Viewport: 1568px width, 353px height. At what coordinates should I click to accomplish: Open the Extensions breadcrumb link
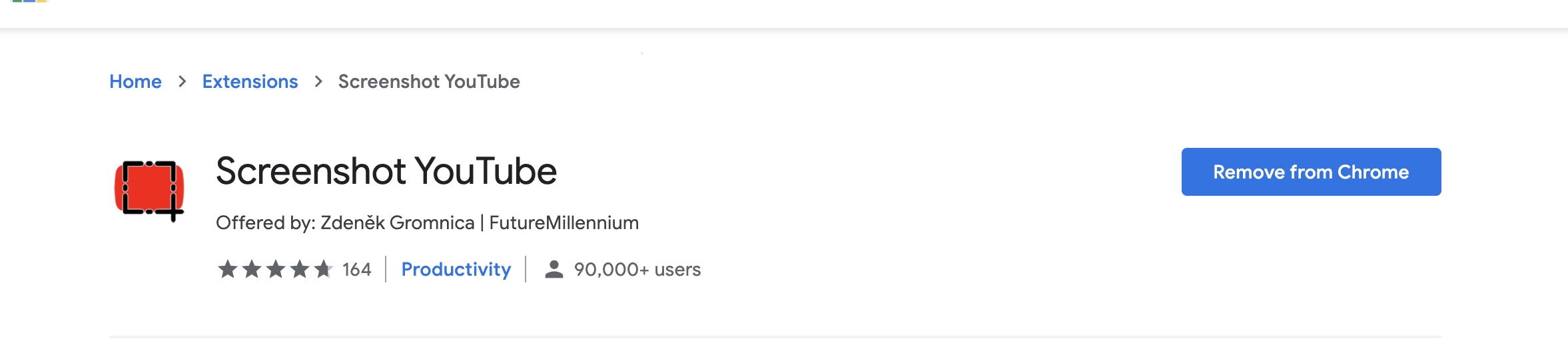[x=250, y=81]
